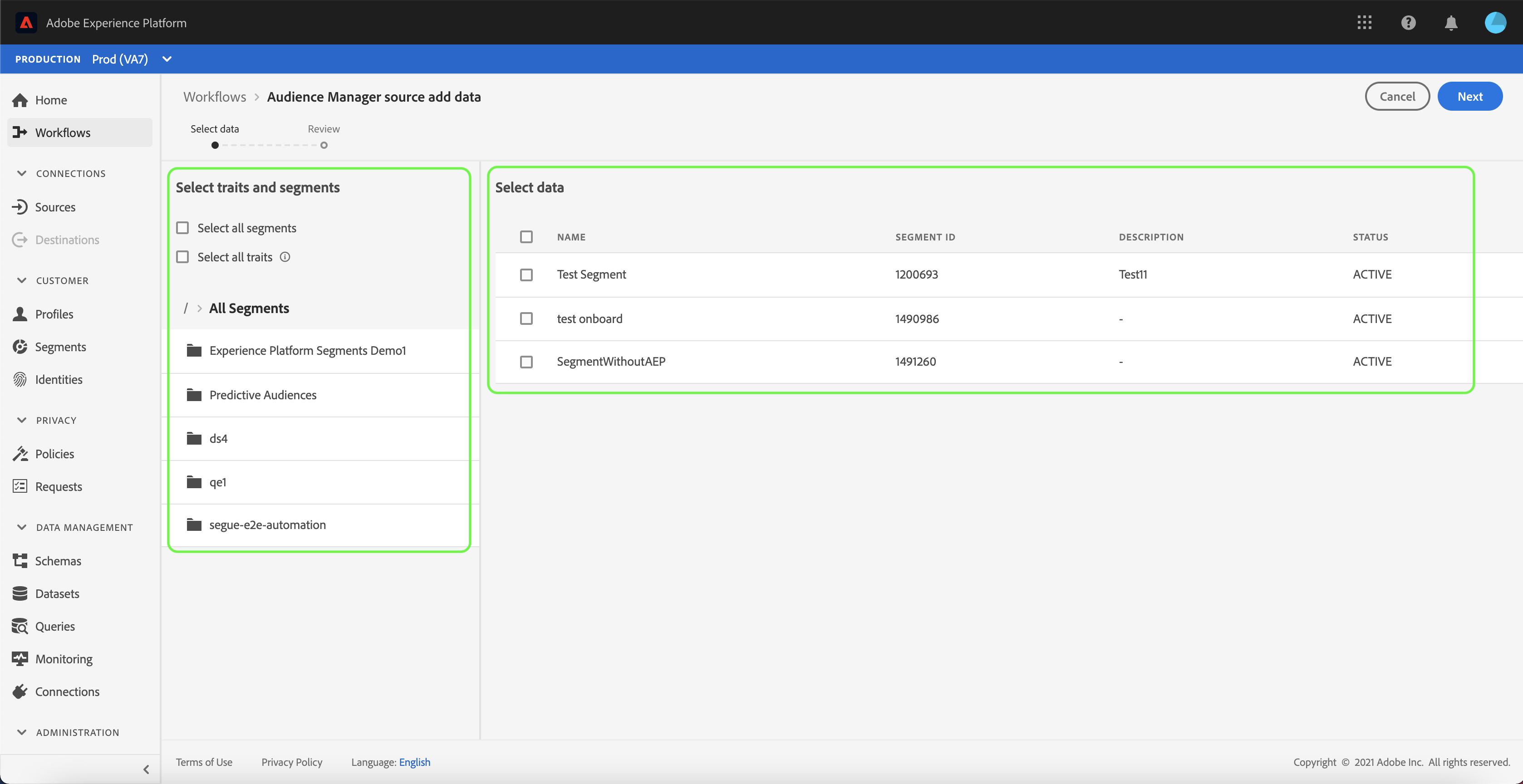Screen dimensions: 1523x784
Task: Open the segue-e2e-automation folder row
Action: 267,524
